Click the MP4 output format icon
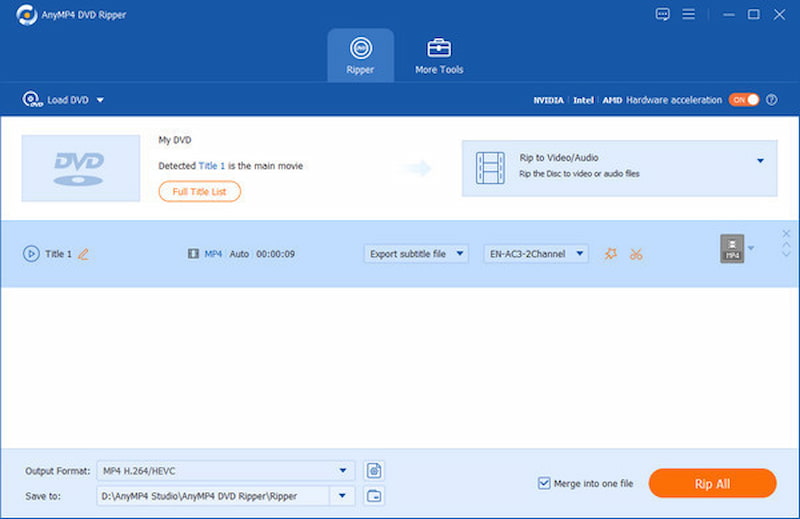This screenshot has width=800, height=519. tap(732, 249)
